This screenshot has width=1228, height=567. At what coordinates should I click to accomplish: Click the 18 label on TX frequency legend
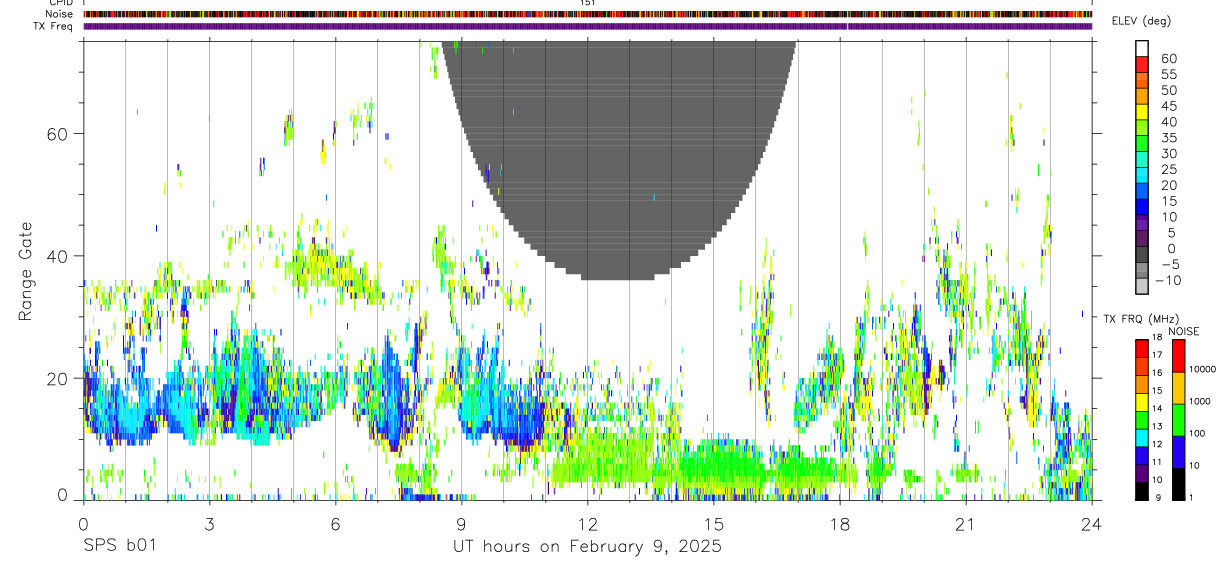(1155, 338)
